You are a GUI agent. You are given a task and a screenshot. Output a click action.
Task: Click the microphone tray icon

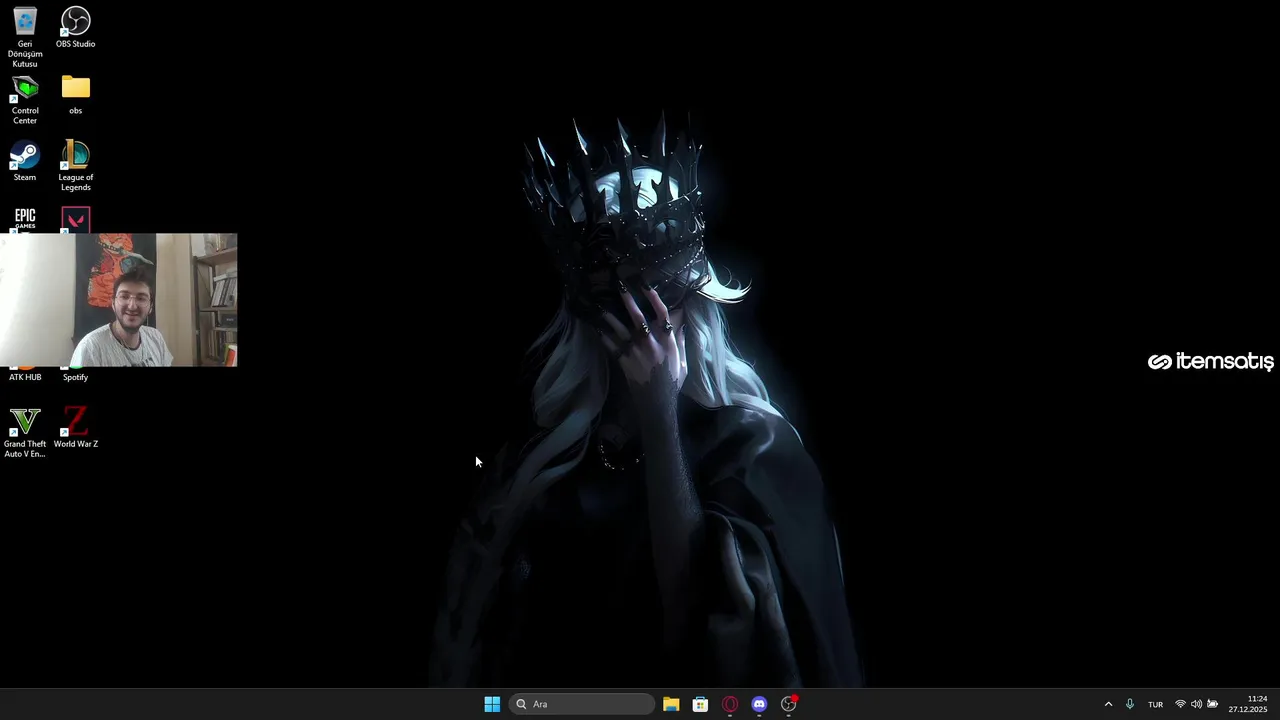(1130, 704)
